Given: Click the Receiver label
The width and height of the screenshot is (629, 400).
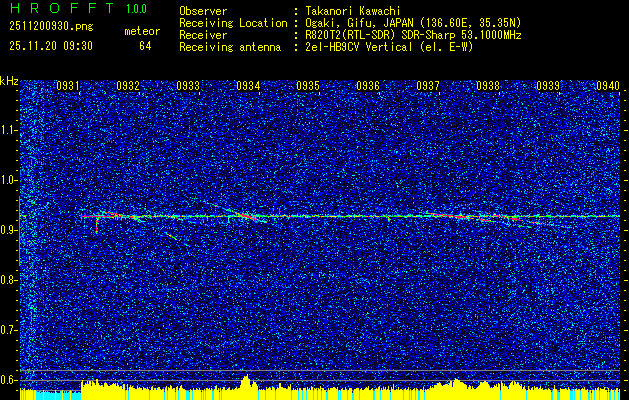Looking at the screenshot, I should (203, 35).
